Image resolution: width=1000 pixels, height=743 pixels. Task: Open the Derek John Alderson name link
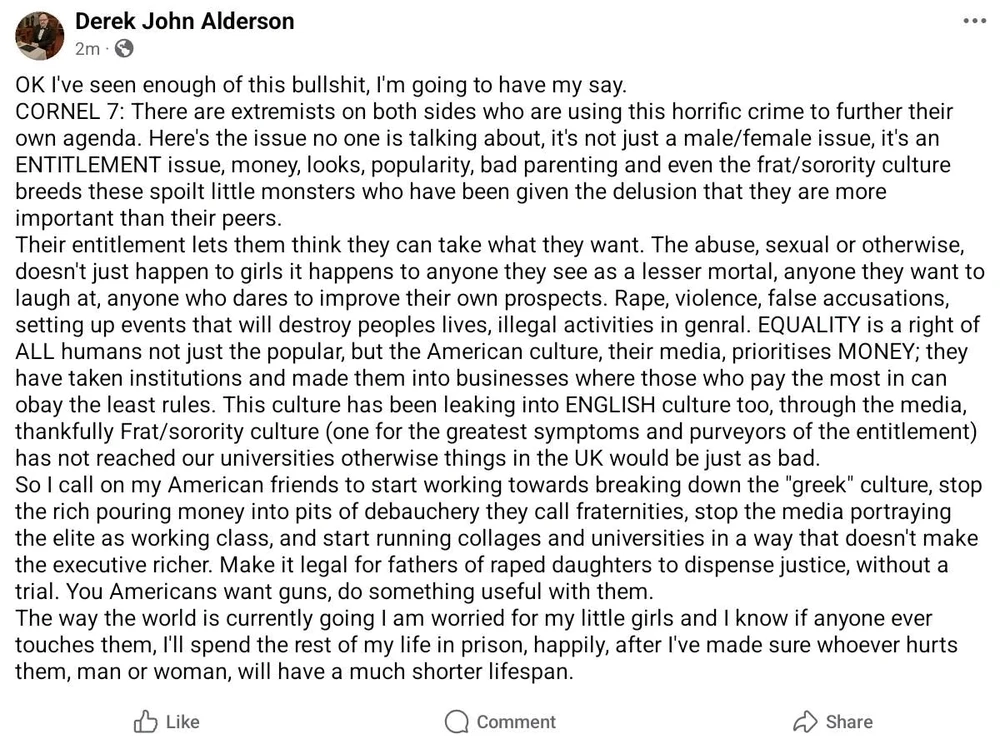(184, 22)
